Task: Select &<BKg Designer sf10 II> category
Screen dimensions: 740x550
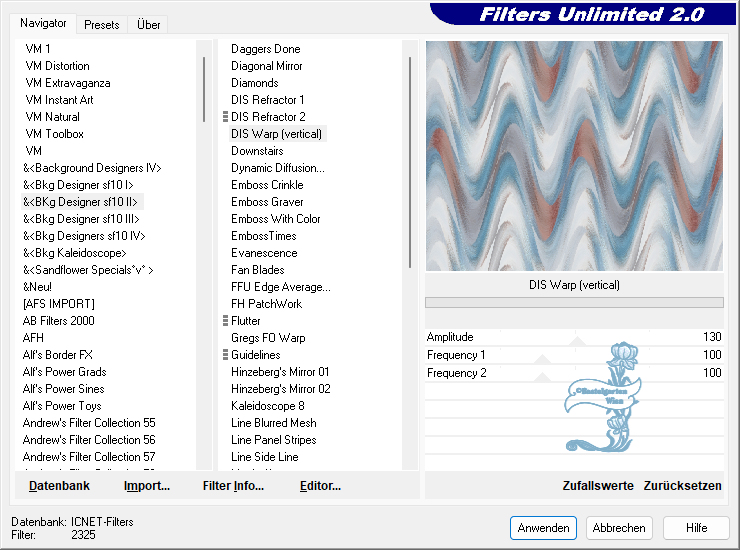Action: coord(80,202)
